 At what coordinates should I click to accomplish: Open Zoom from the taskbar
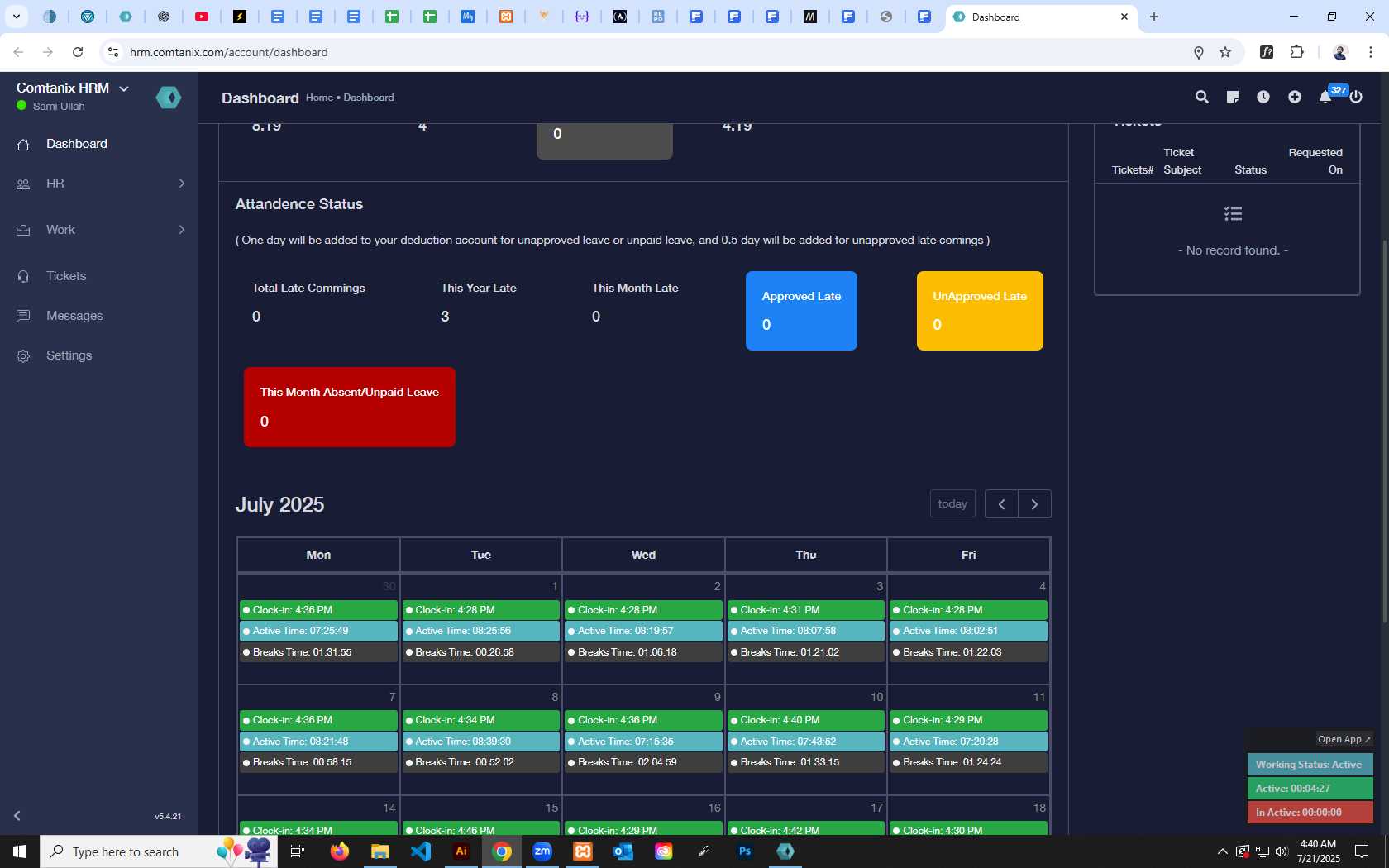tap(542, 851)
